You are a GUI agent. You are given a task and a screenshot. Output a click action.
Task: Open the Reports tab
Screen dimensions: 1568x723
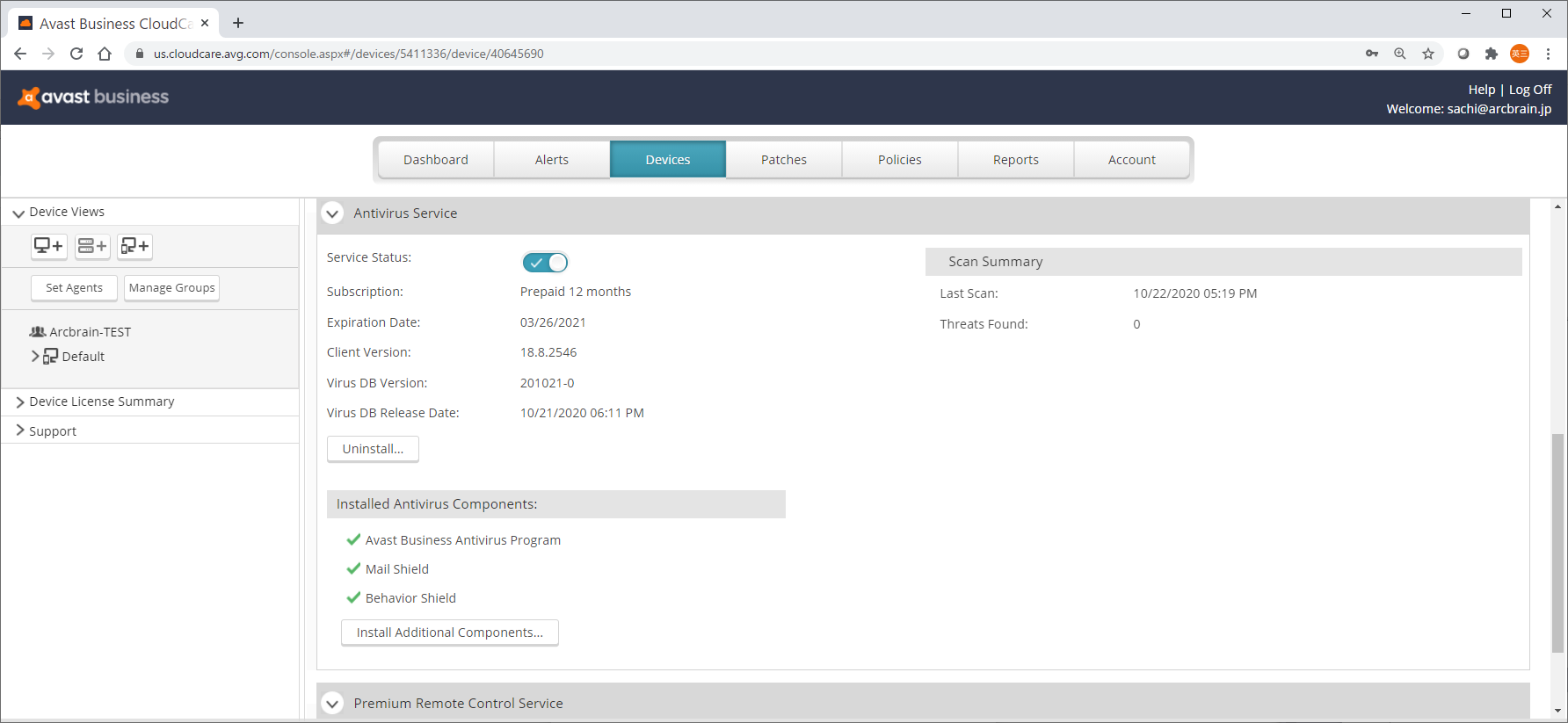(1016, 160)
